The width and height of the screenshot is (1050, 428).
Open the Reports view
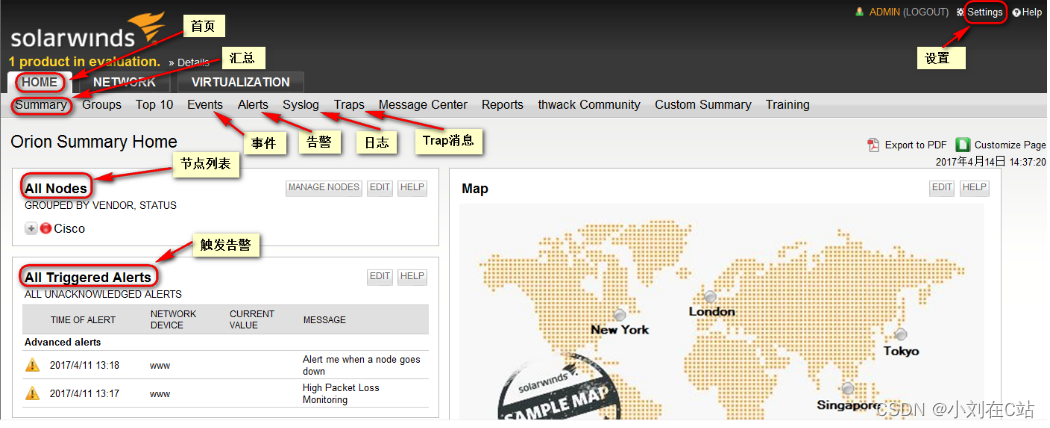click(x=502, y=104)
